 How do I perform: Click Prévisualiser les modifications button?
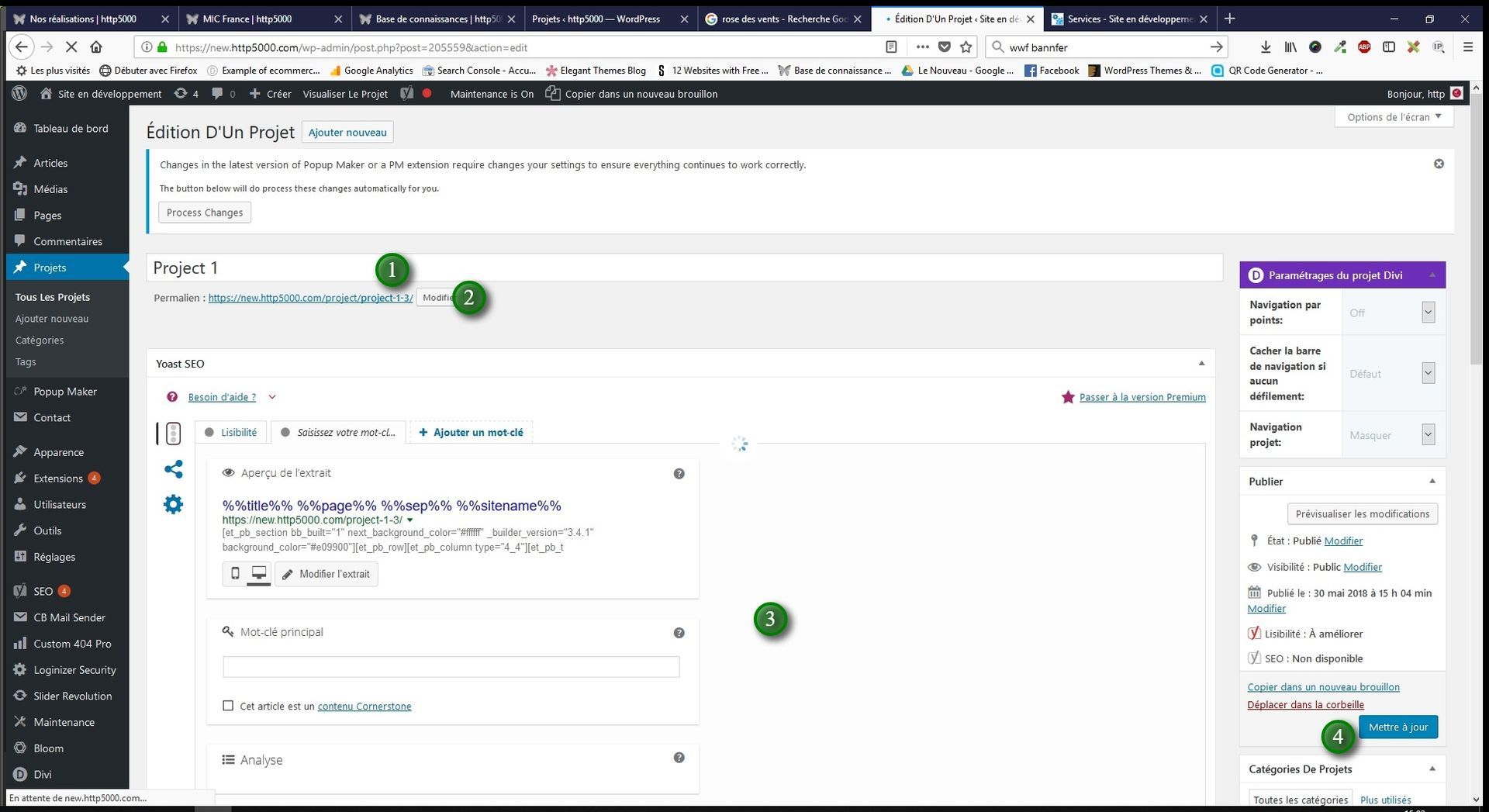1362,514
